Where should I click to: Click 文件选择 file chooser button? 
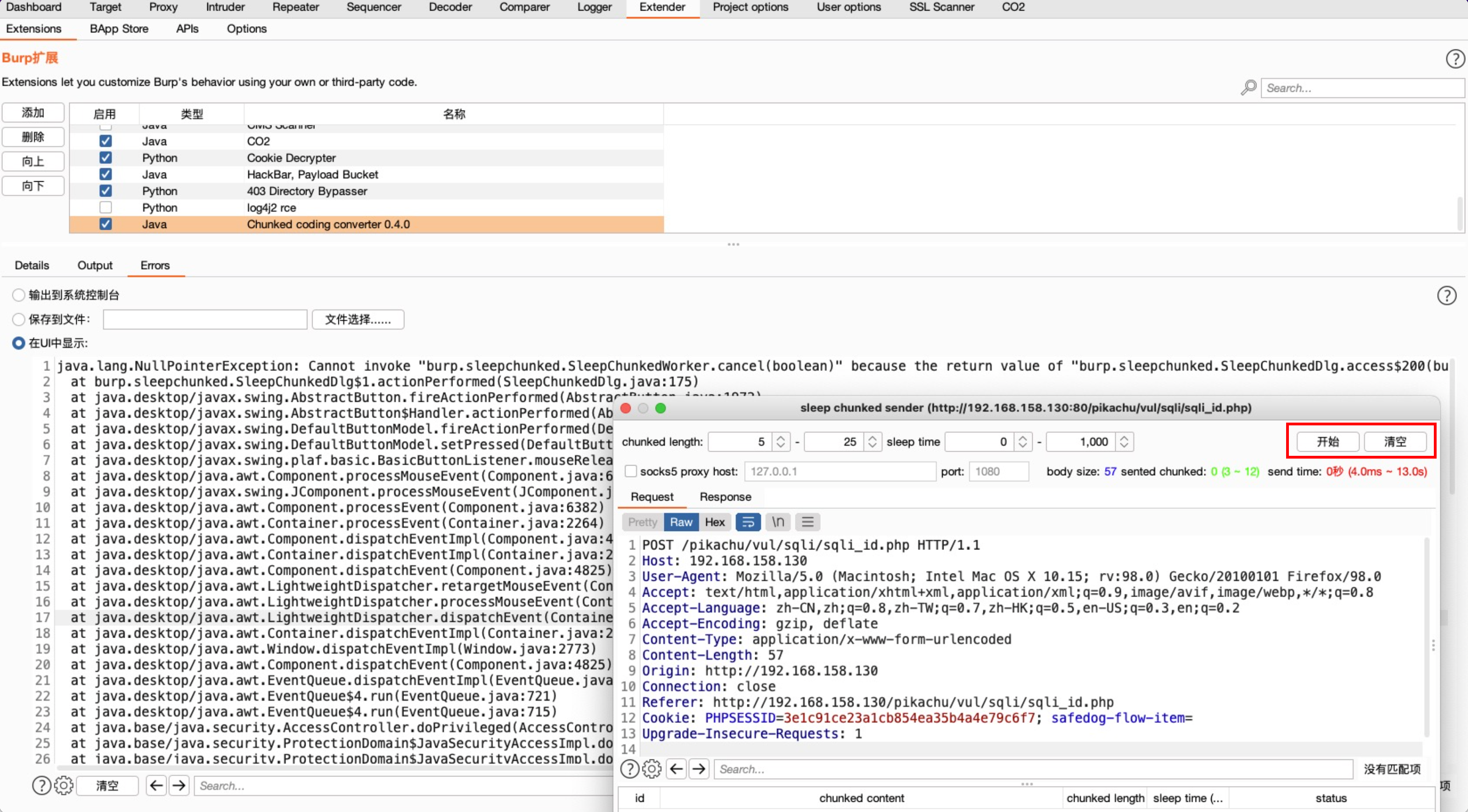(358, 319)
